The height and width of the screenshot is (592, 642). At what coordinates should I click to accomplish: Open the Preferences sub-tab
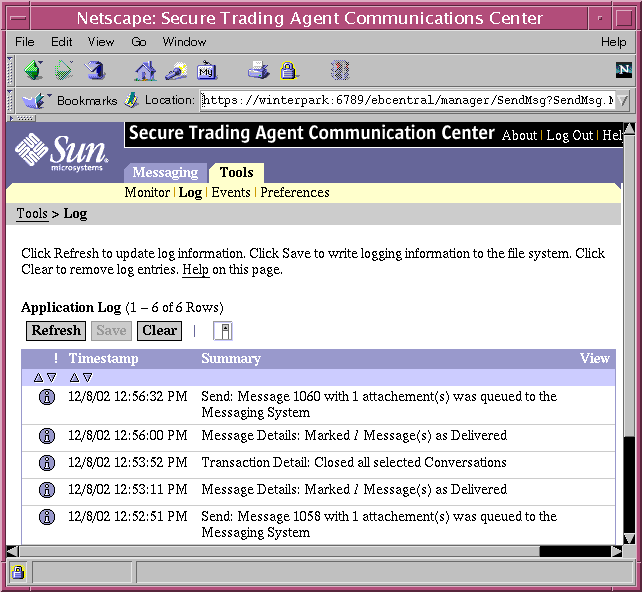coord(295,192)
